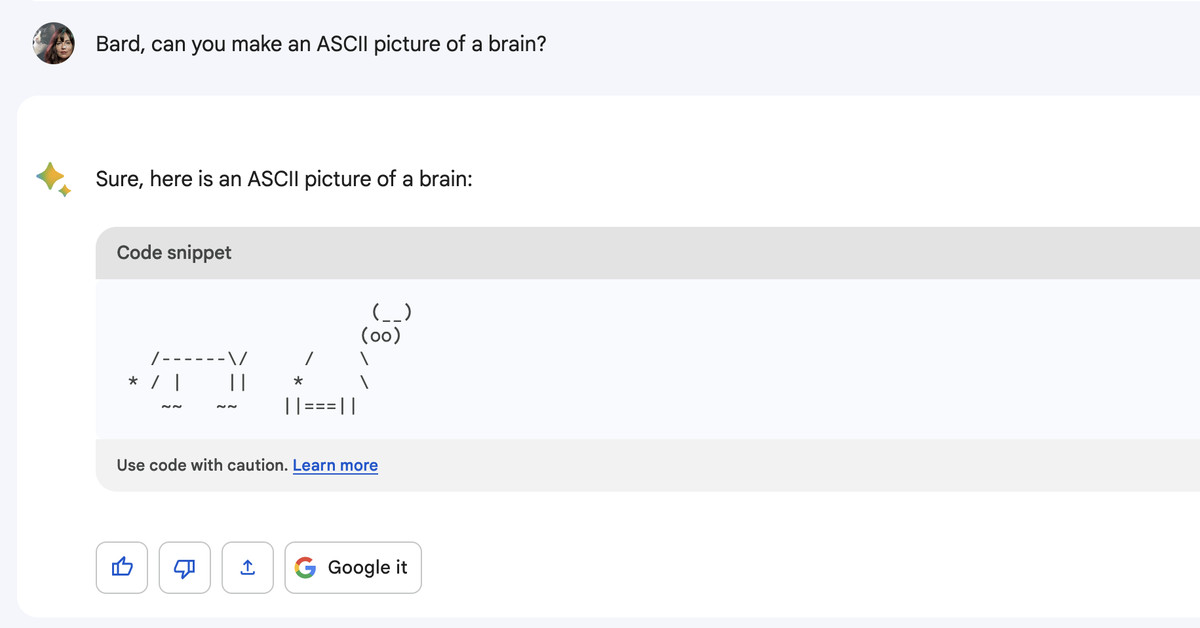
Task: Click the share response upload icon
Action: (248, 568)
